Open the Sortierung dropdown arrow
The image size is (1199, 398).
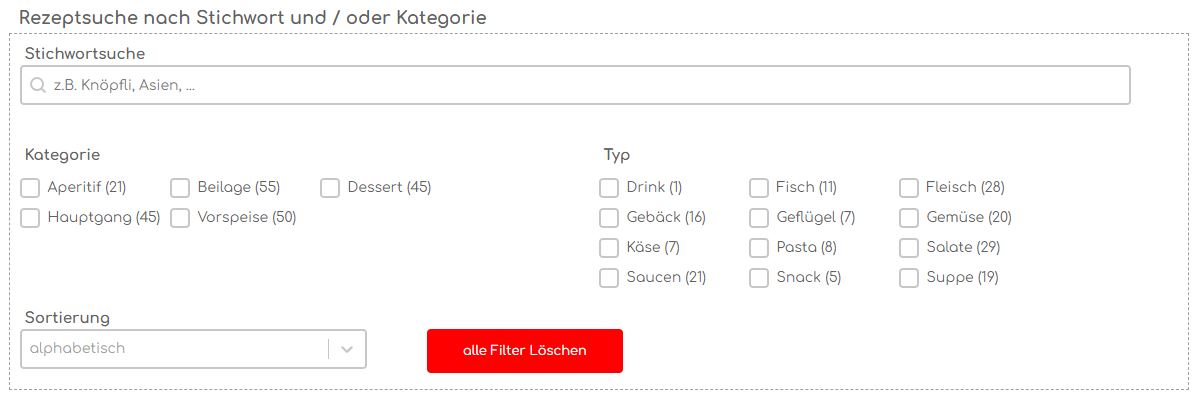pos(347,349)
